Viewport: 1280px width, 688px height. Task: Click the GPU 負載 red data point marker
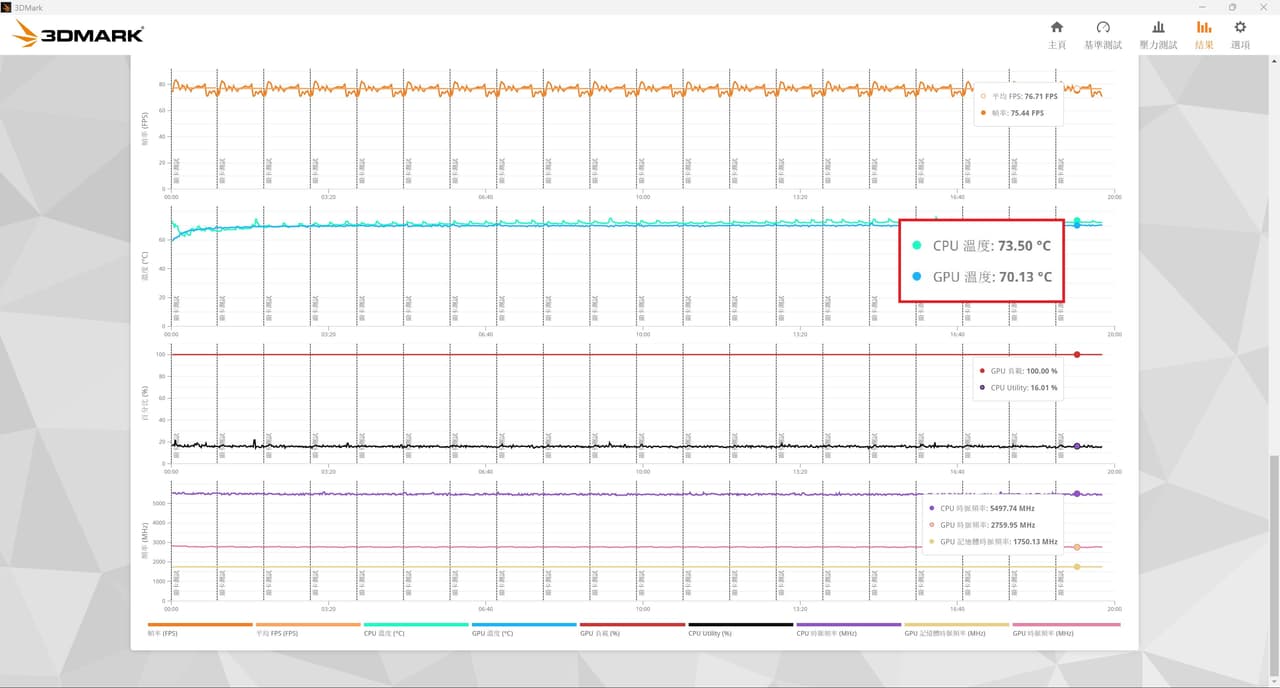(1077, 354)
